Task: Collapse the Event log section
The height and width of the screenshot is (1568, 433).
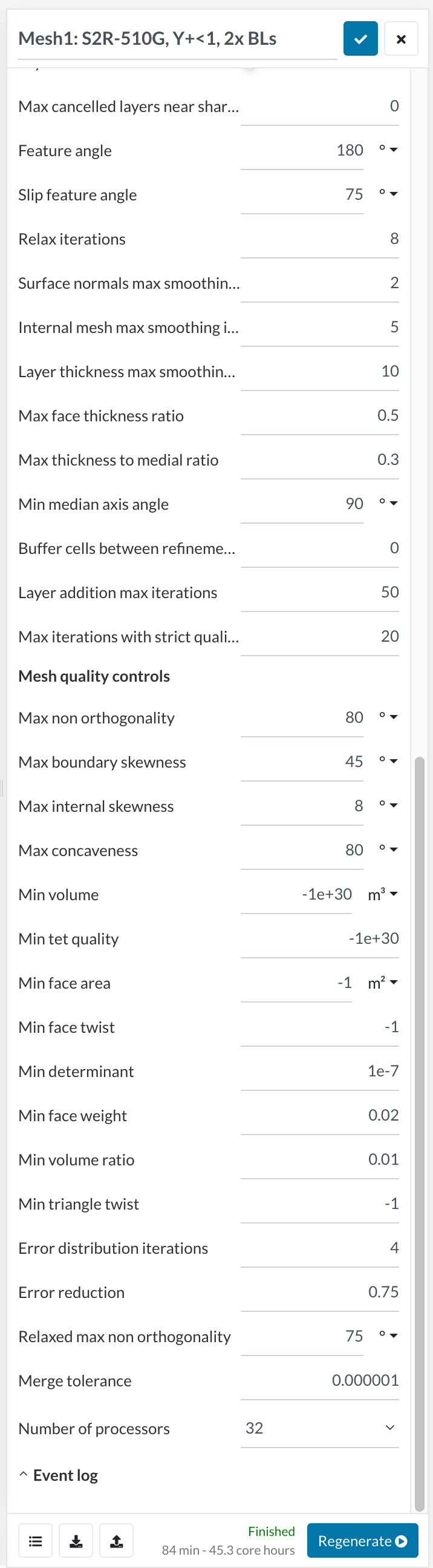Action: [x=59, y=1475]
